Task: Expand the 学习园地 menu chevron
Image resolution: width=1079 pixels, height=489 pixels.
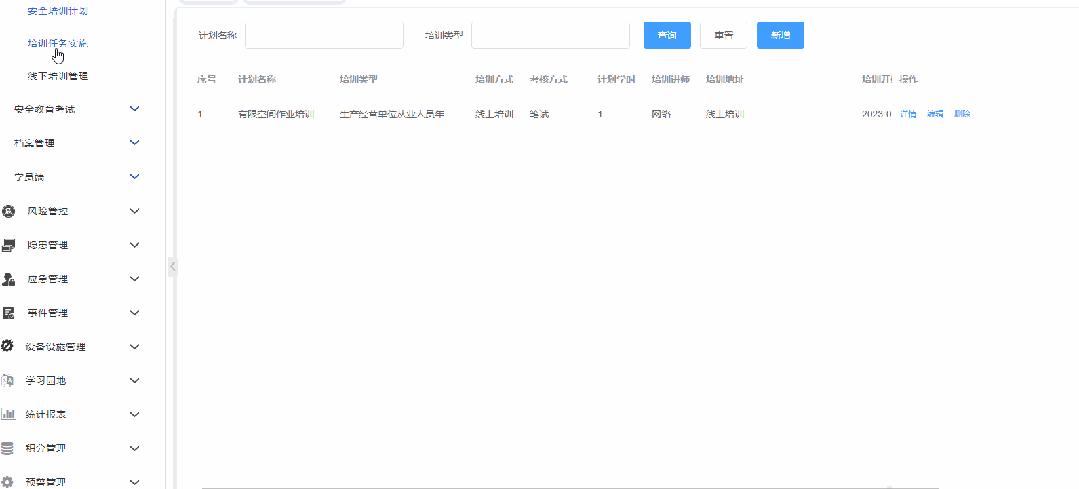Action: coord(135,380)
